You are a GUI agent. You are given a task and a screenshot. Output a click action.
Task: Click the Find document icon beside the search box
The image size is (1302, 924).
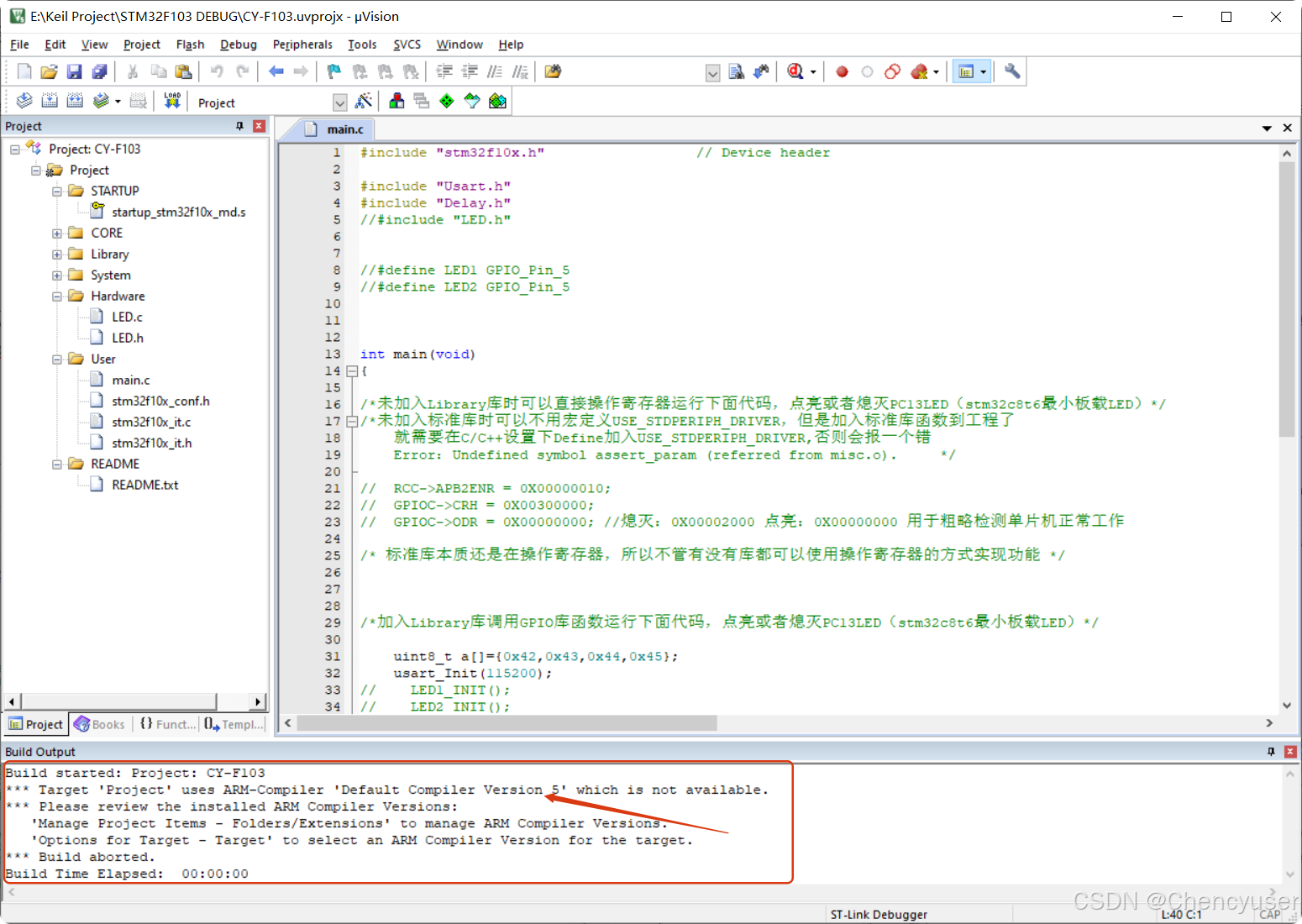[737, 72]
